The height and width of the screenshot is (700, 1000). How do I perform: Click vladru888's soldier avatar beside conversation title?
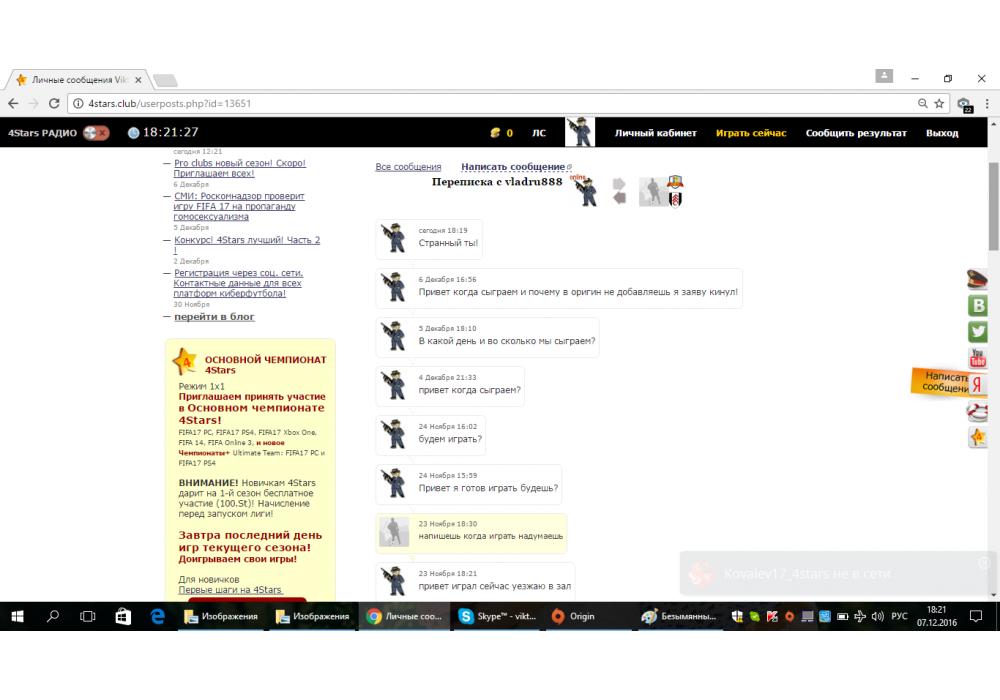(585, 191)
